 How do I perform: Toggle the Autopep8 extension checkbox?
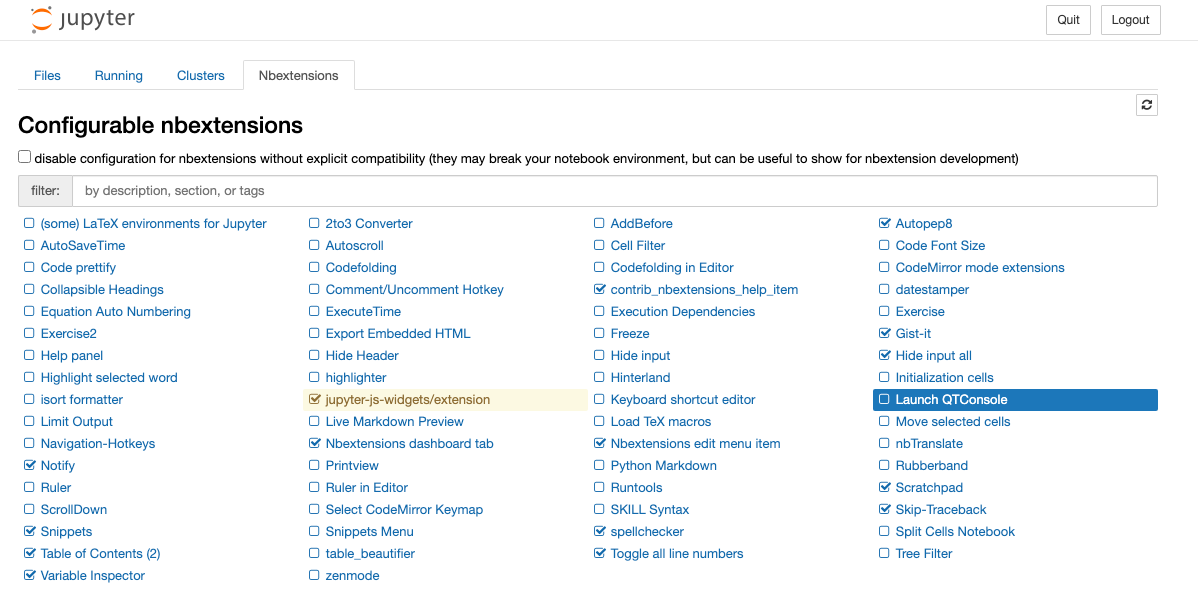point(884,224)
